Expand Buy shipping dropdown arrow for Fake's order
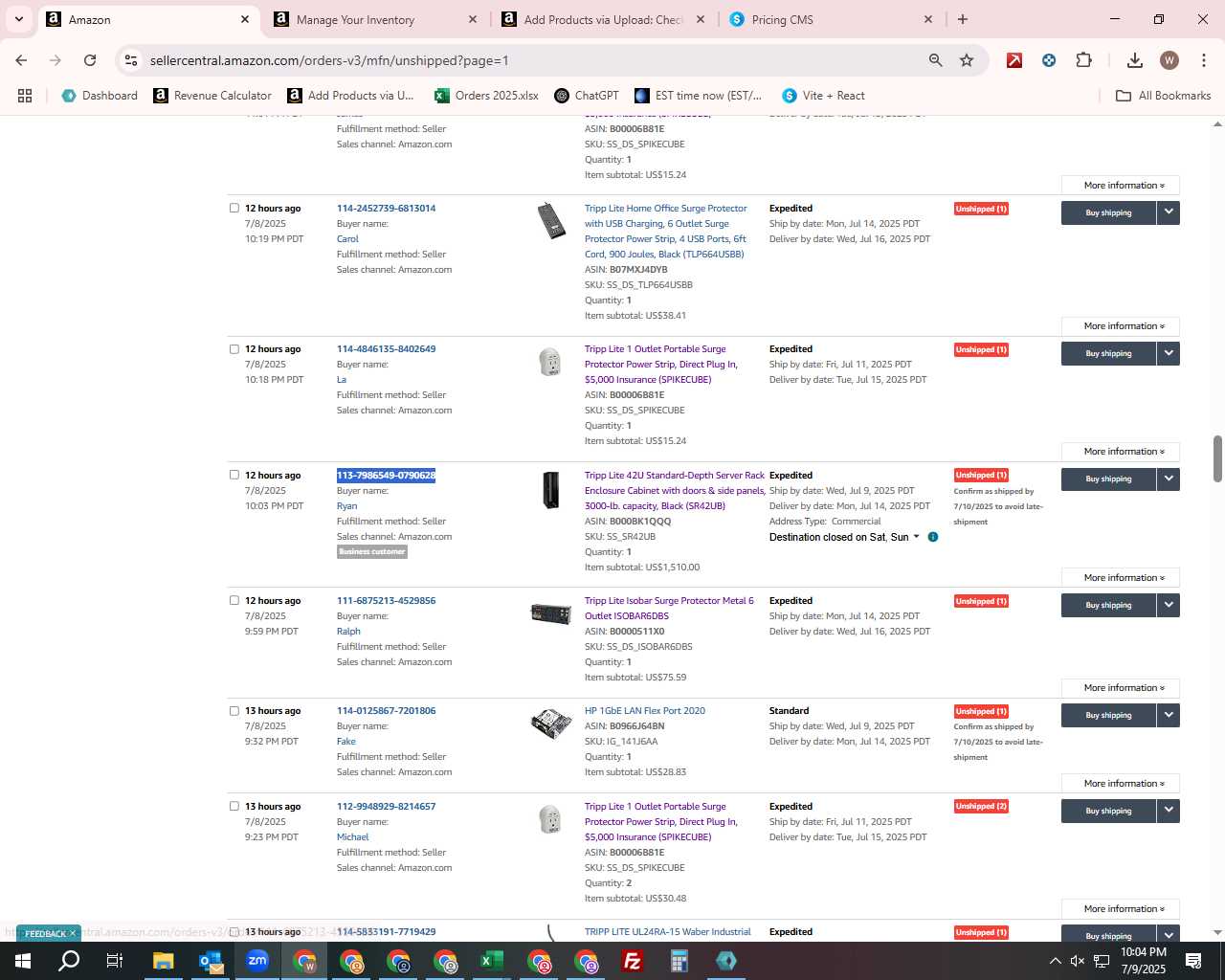This screenshot has height=980, width=1225. click(1169, 715)
